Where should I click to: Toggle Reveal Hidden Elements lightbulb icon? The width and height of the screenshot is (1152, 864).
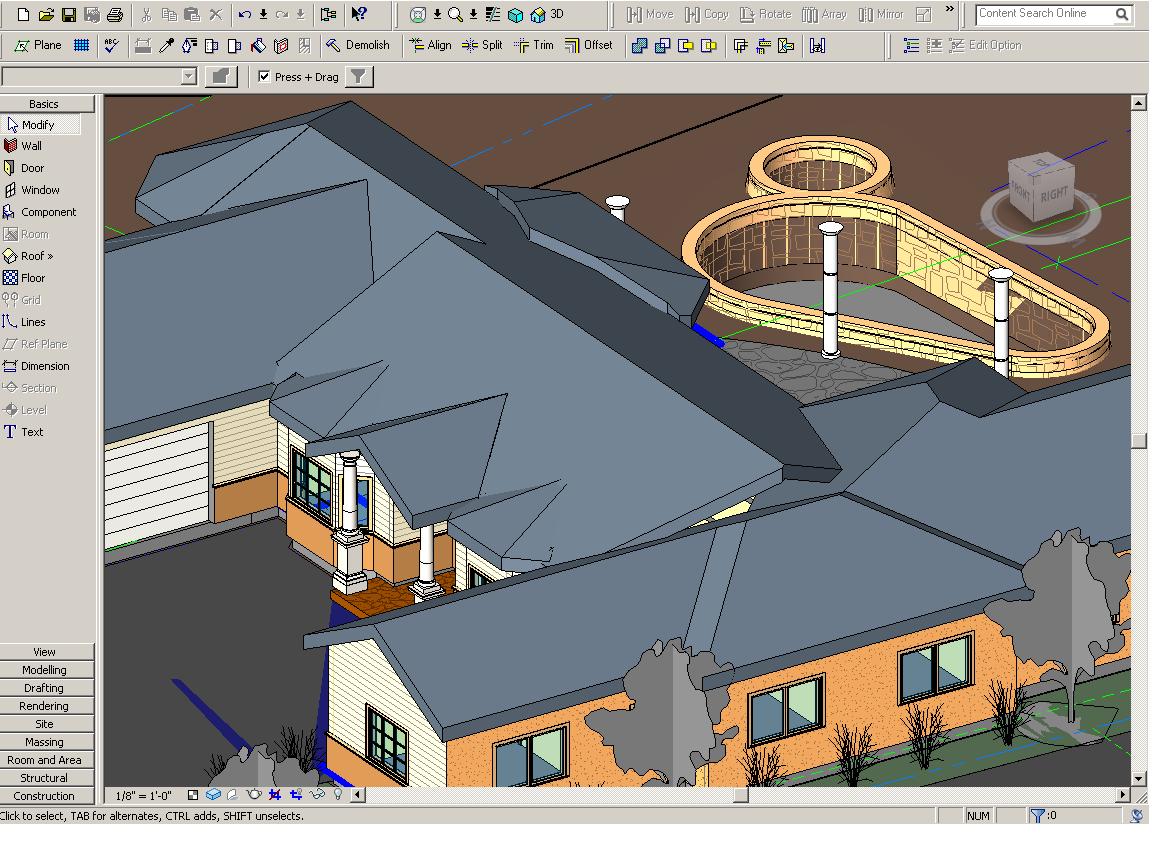coord(338,795)
